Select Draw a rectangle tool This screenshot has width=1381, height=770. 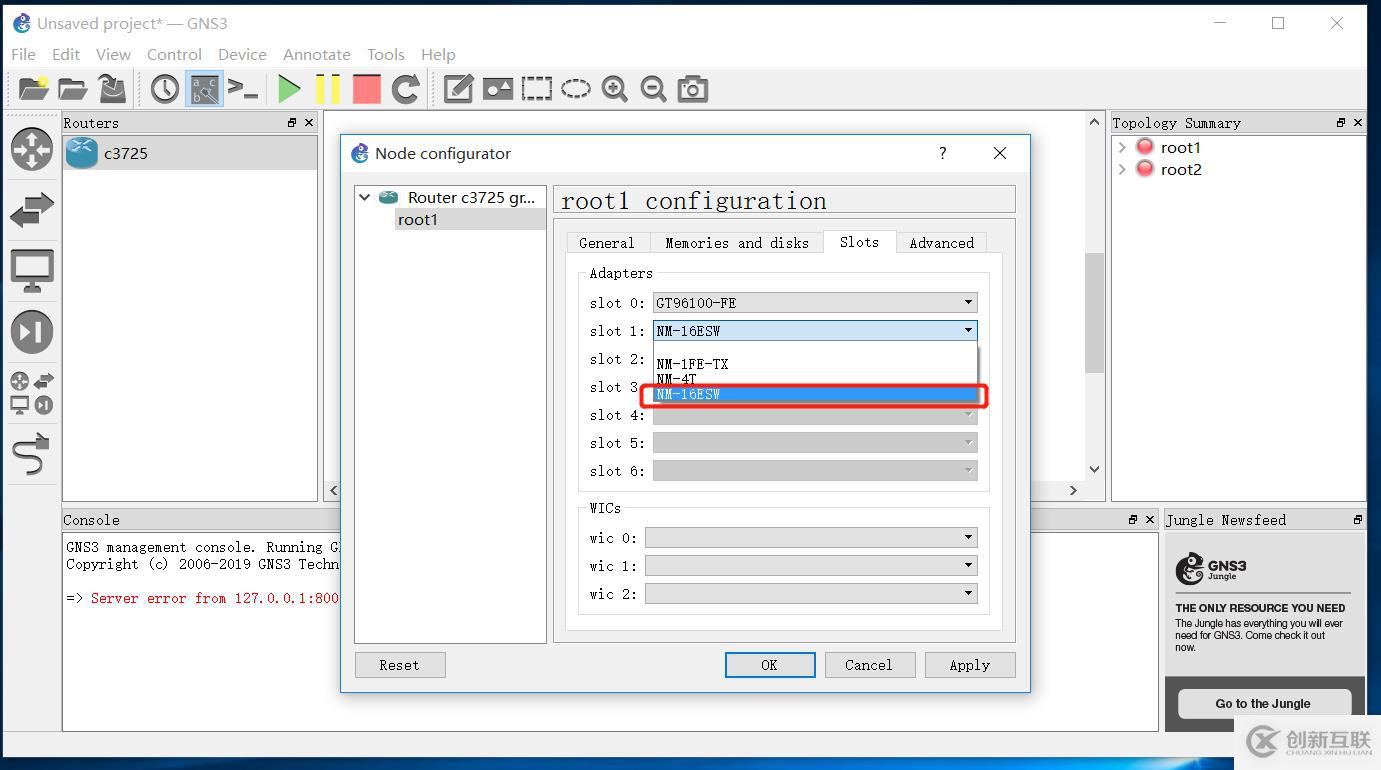point(537,89)
